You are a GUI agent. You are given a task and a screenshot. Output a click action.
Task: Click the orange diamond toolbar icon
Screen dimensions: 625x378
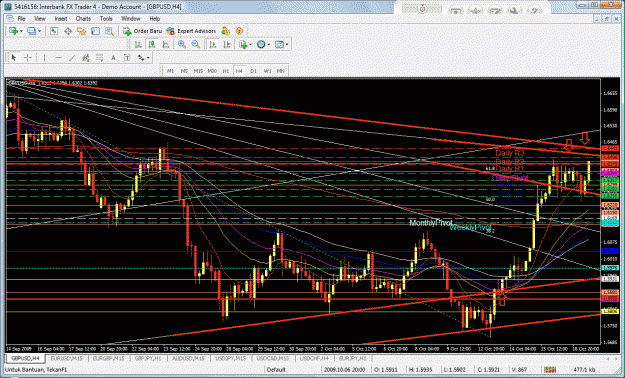pyautogui.click(x=239, y=31)
